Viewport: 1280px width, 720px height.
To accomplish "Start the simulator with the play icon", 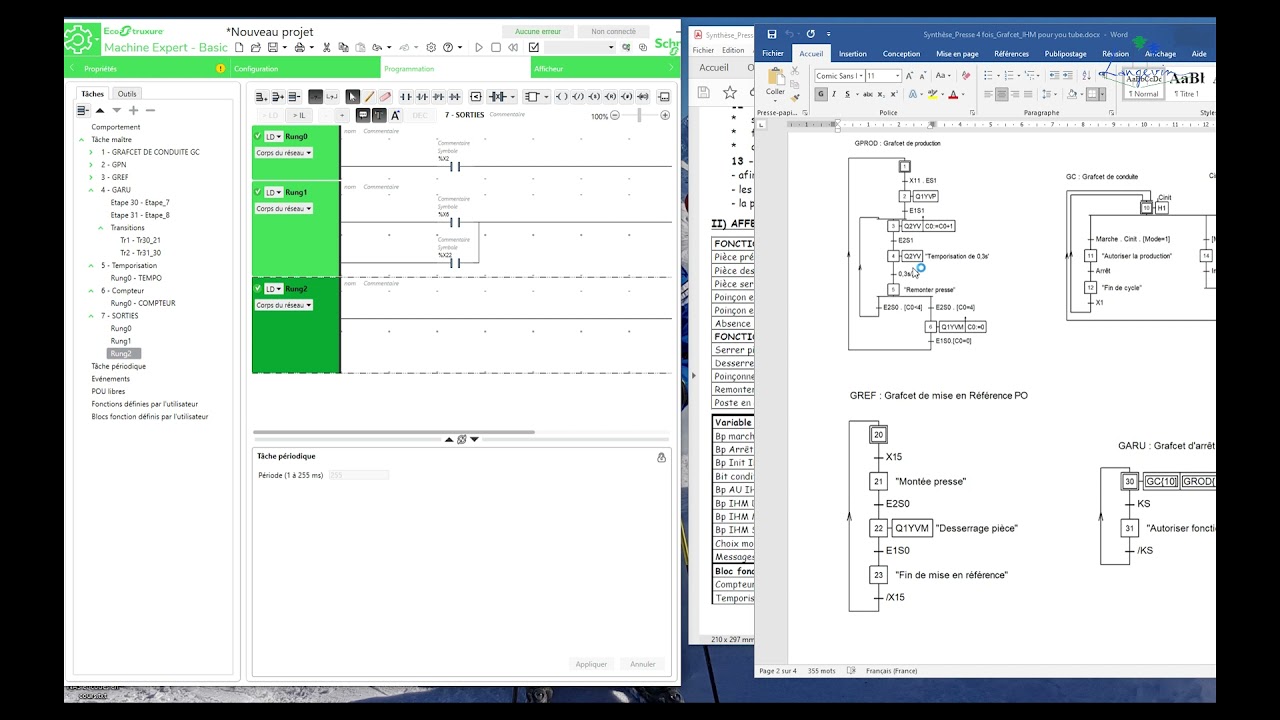I will (x=479, y=47).
